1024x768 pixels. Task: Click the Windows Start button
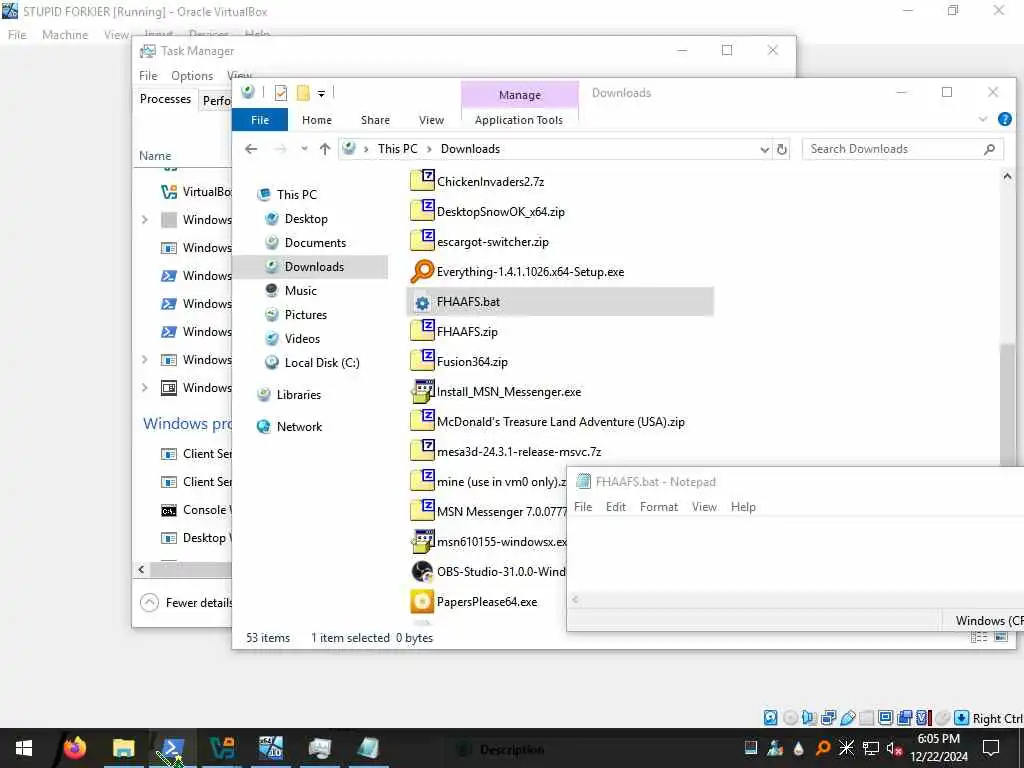tap(24, 748)
